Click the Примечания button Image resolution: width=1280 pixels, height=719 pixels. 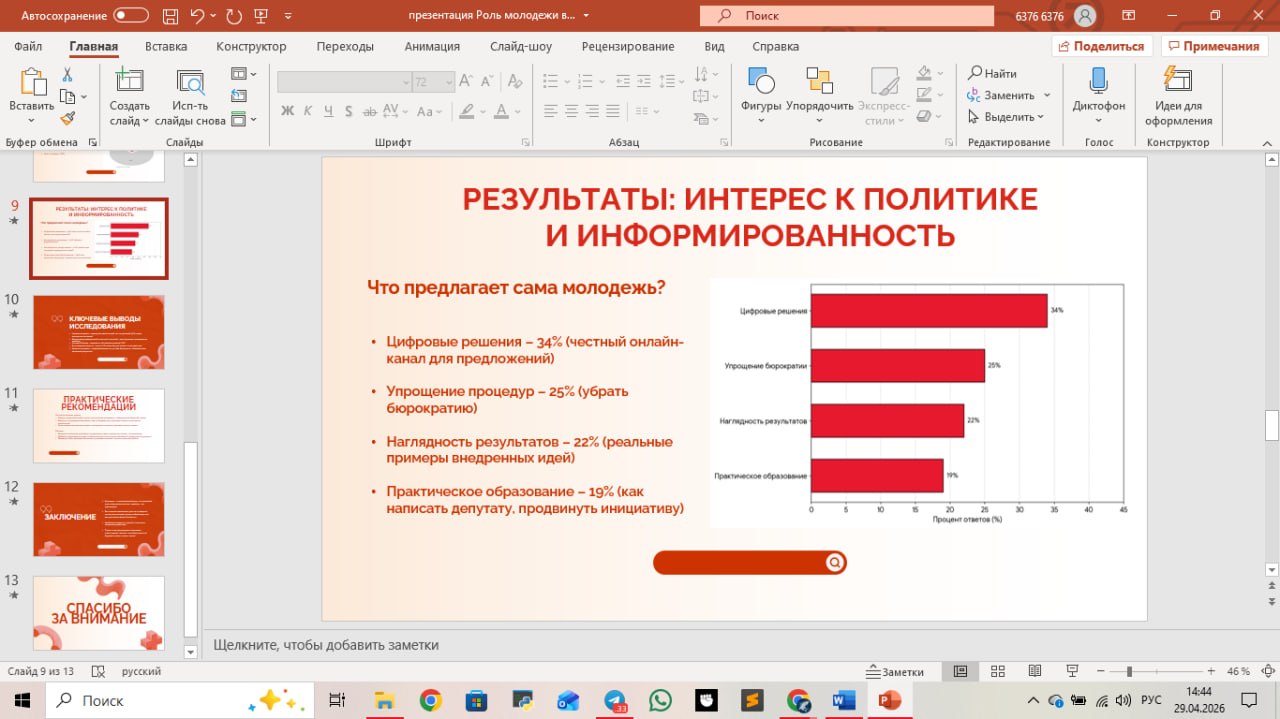coord(1212,46)
